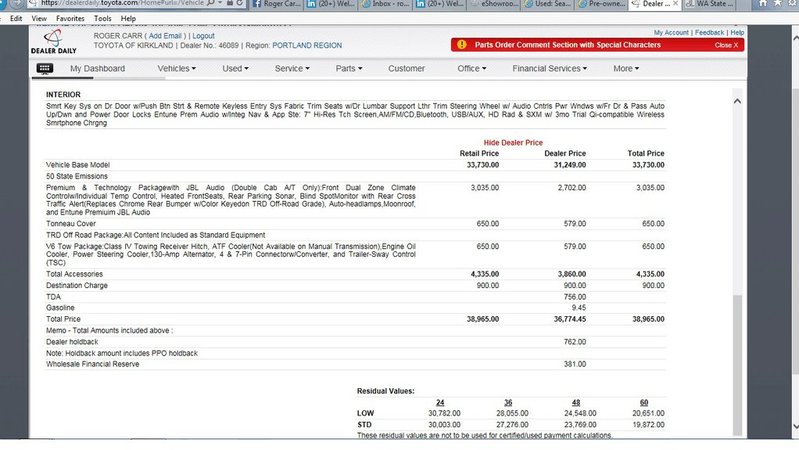This screenshot has width=799, height=450.
Task: Expand the Financial Services dropdown menu
Action: click(x=549, y=68)
